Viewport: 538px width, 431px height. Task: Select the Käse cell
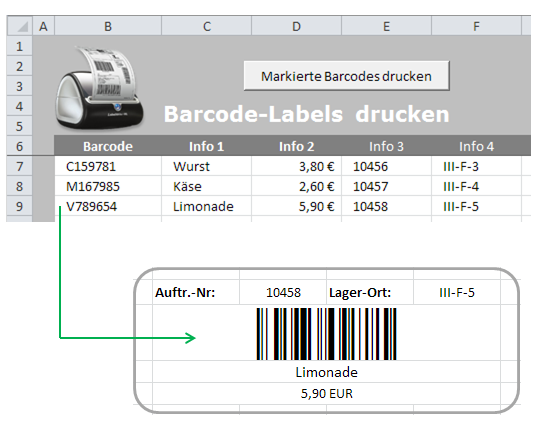click(x=207, y=186)
